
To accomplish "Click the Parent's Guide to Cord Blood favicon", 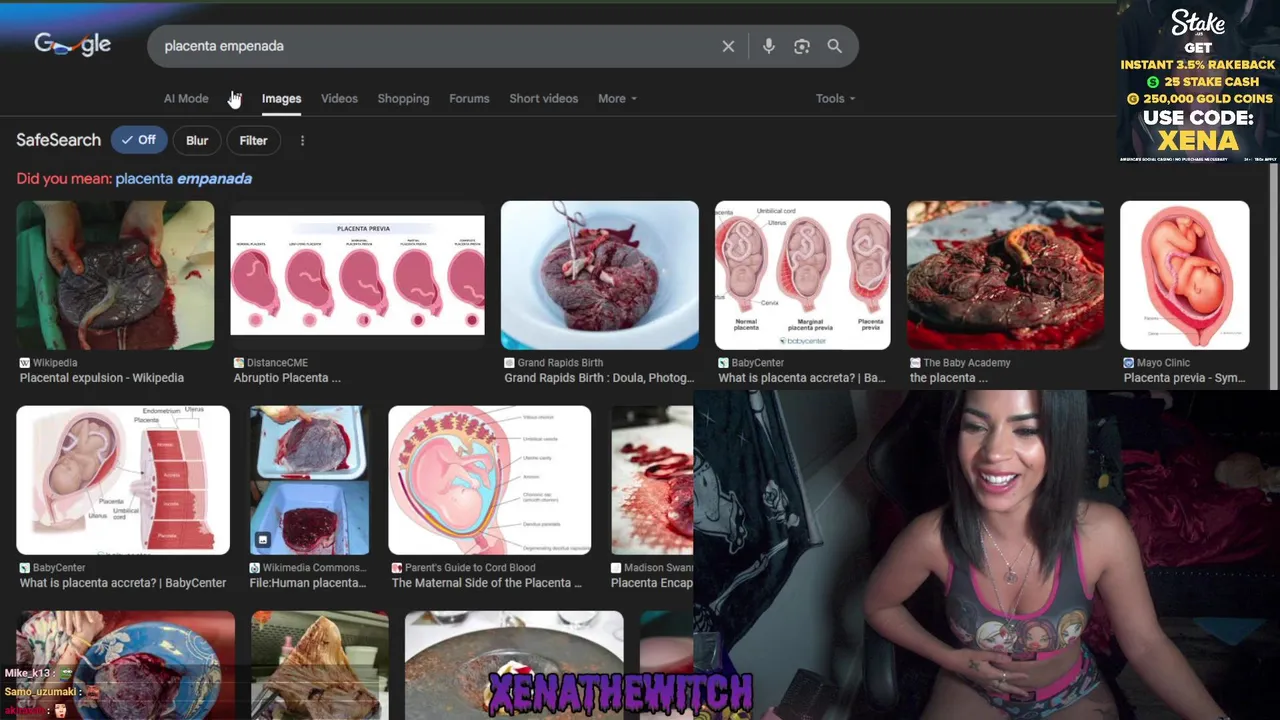I will 397,568.
